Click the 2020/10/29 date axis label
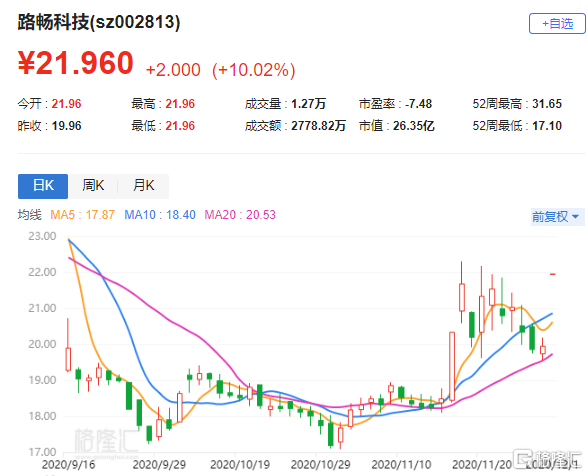 pos(321,465)
